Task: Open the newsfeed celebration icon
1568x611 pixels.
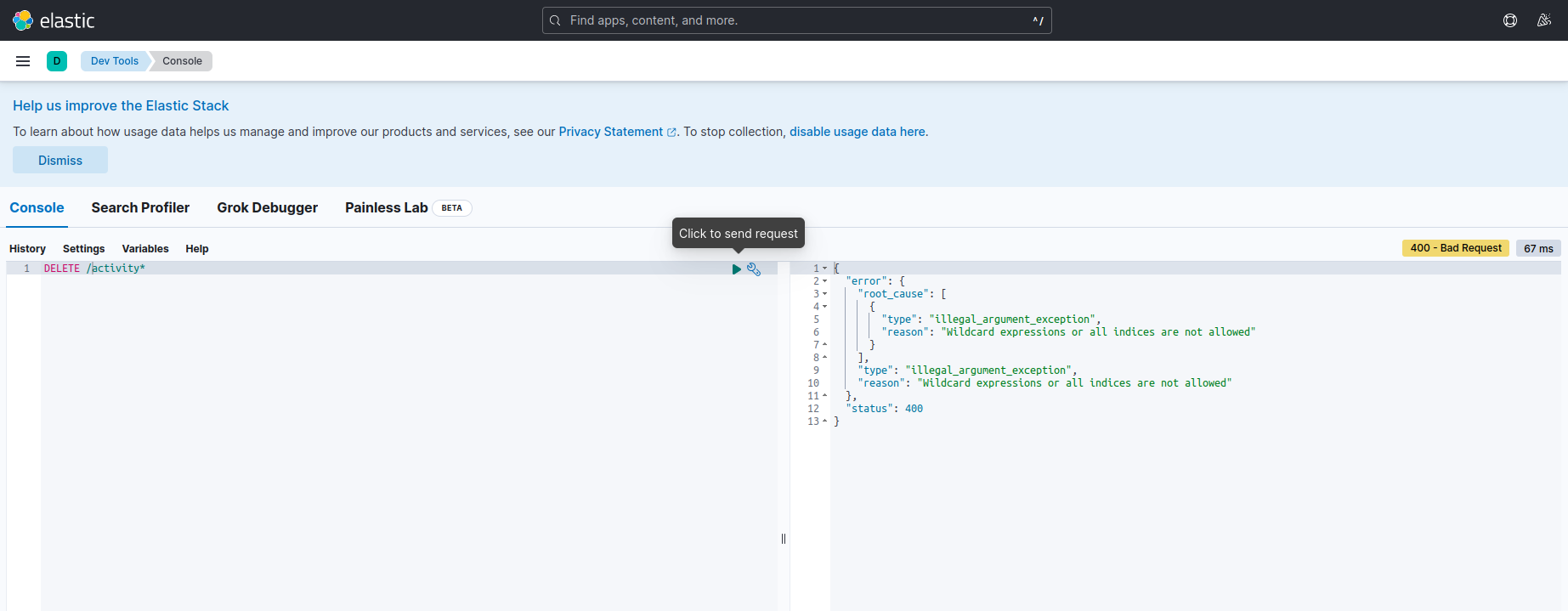Action: click(1544, 20)
